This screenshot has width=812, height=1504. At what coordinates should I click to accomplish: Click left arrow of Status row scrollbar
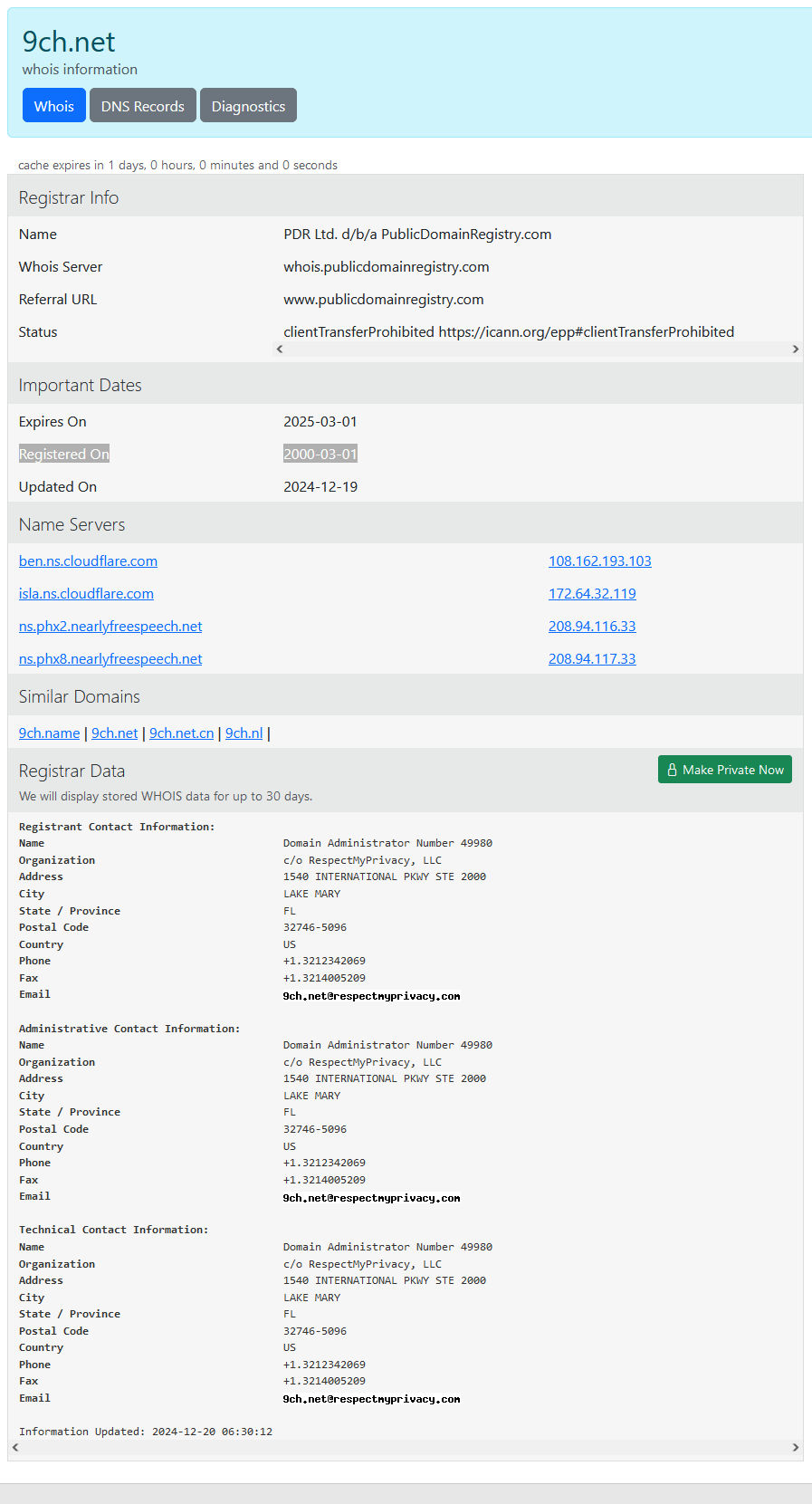coord(280,349)
